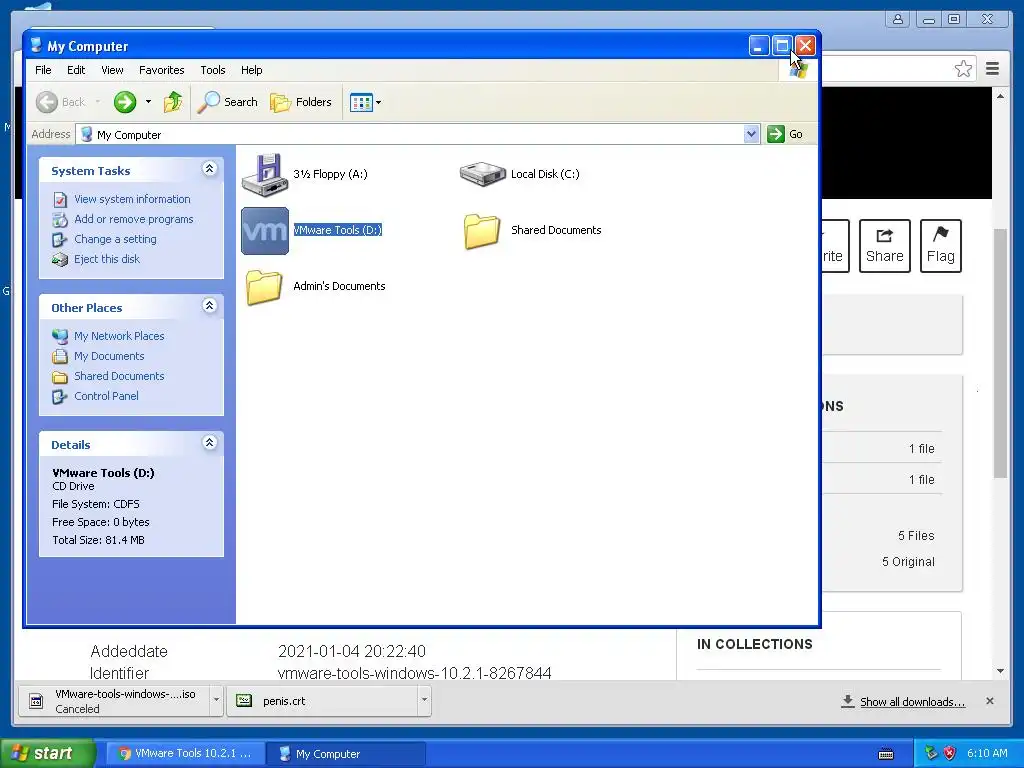Click the red security shield tray icon
Viewport: 1024px width, 768px height.
point(950,753)
